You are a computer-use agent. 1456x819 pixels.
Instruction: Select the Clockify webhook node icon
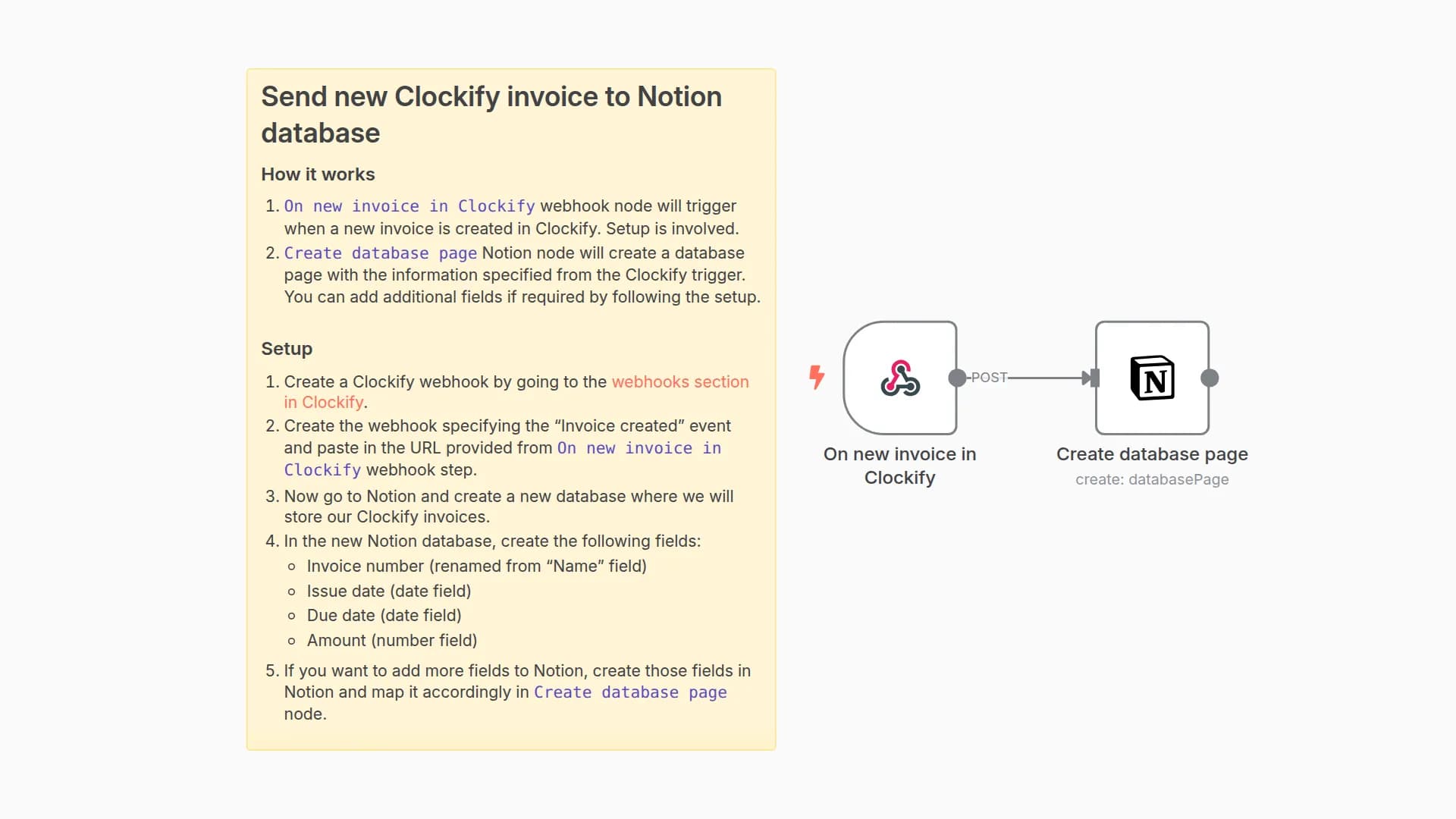click(900, 378)
